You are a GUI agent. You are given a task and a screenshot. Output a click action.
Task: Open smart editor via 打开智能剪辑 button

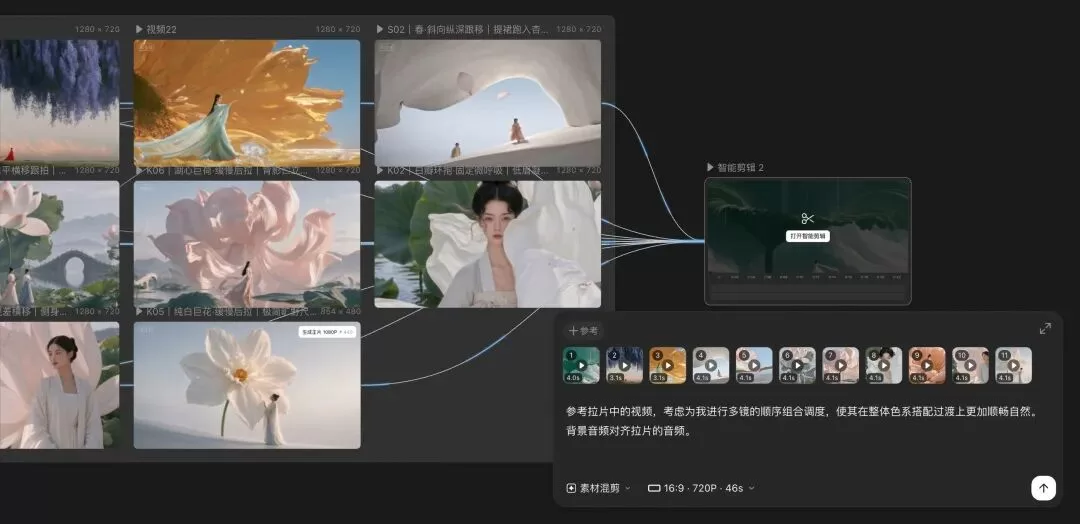[x=807, y=235]
